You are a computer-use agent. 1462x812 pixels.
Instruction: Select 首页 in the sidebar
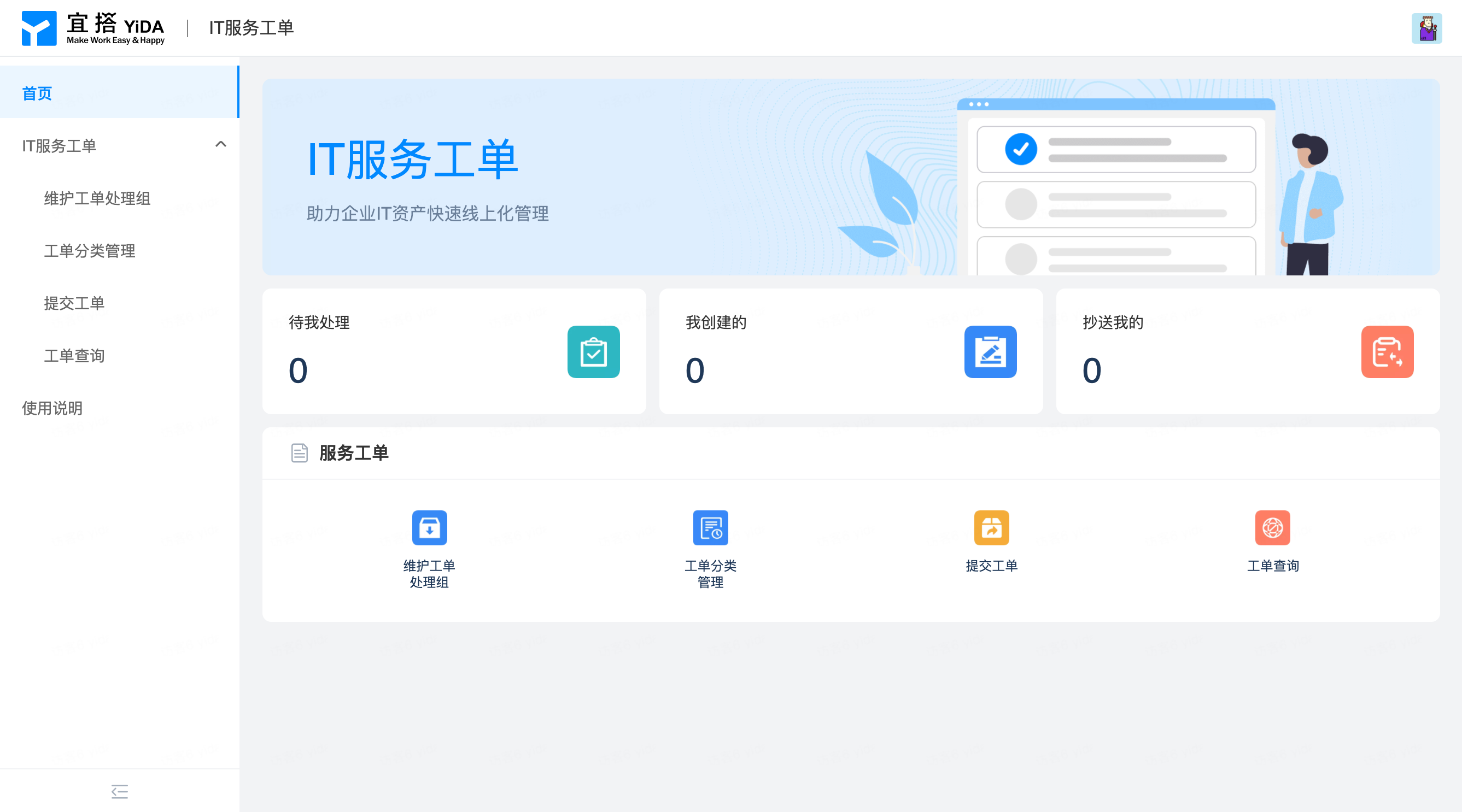click(x=38, y=93)
